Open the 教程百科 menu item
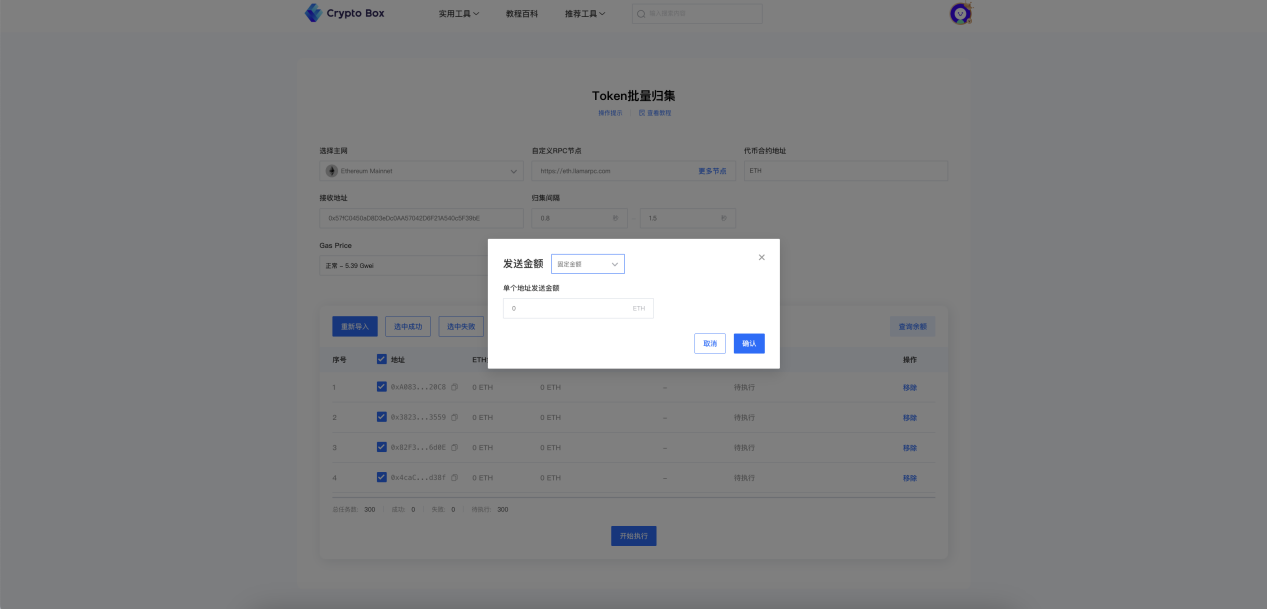Viewport: 1267px width, 609px height. click(x=521, y=14)
